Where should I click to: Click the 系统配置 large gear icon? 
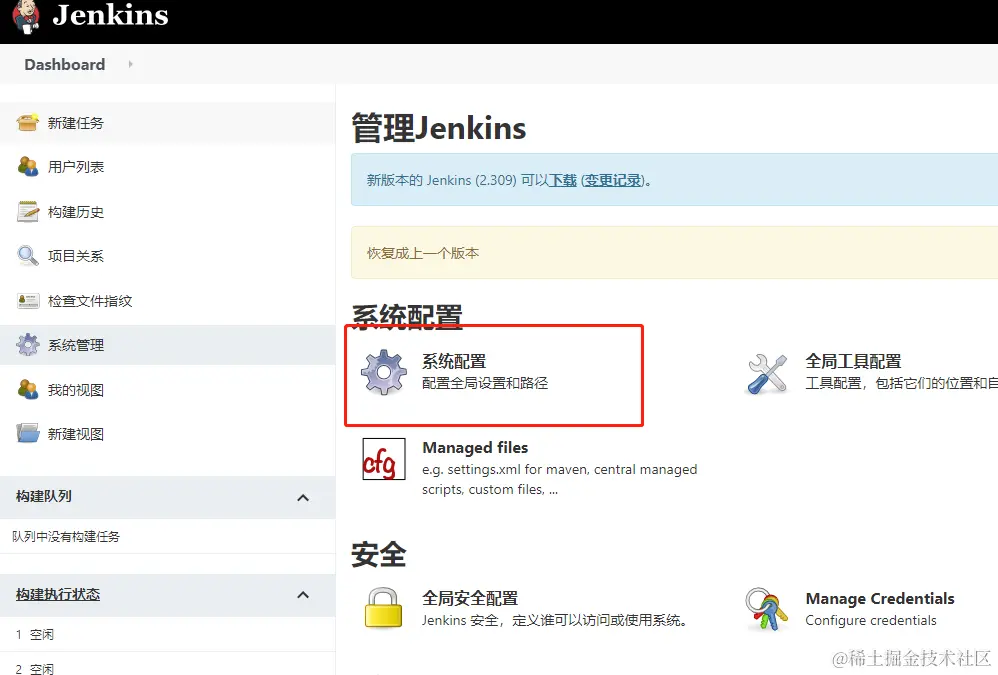point(384,372)
